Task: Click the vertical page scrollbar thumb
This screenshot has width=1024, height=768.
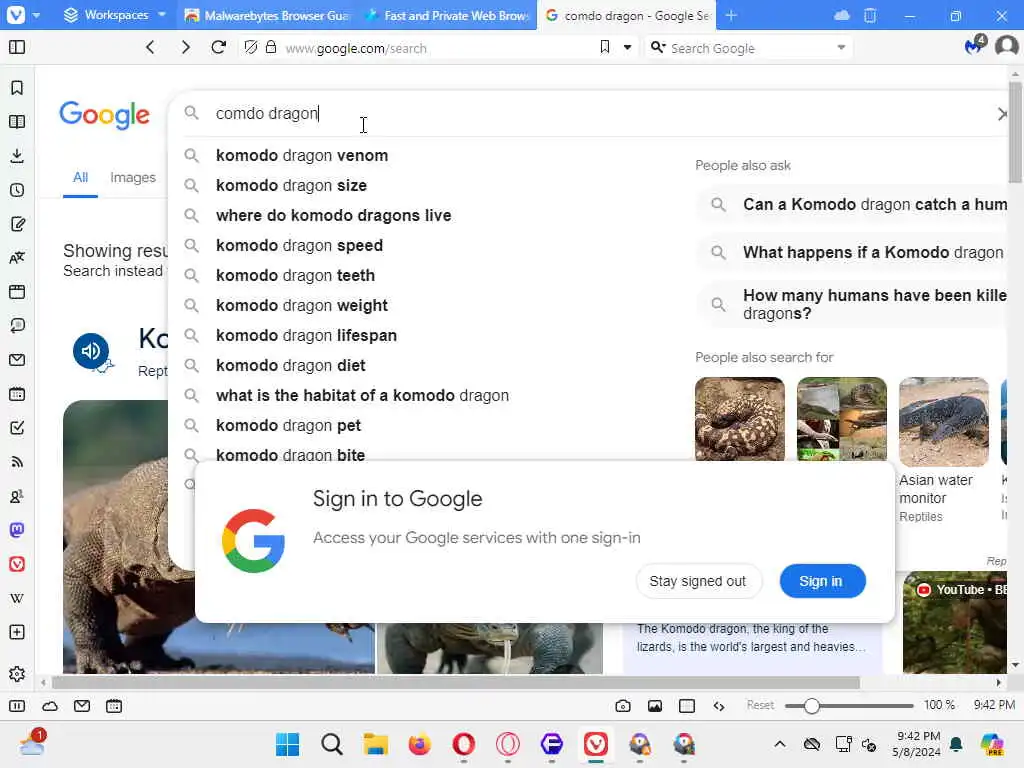Action: pos(1015,133)
